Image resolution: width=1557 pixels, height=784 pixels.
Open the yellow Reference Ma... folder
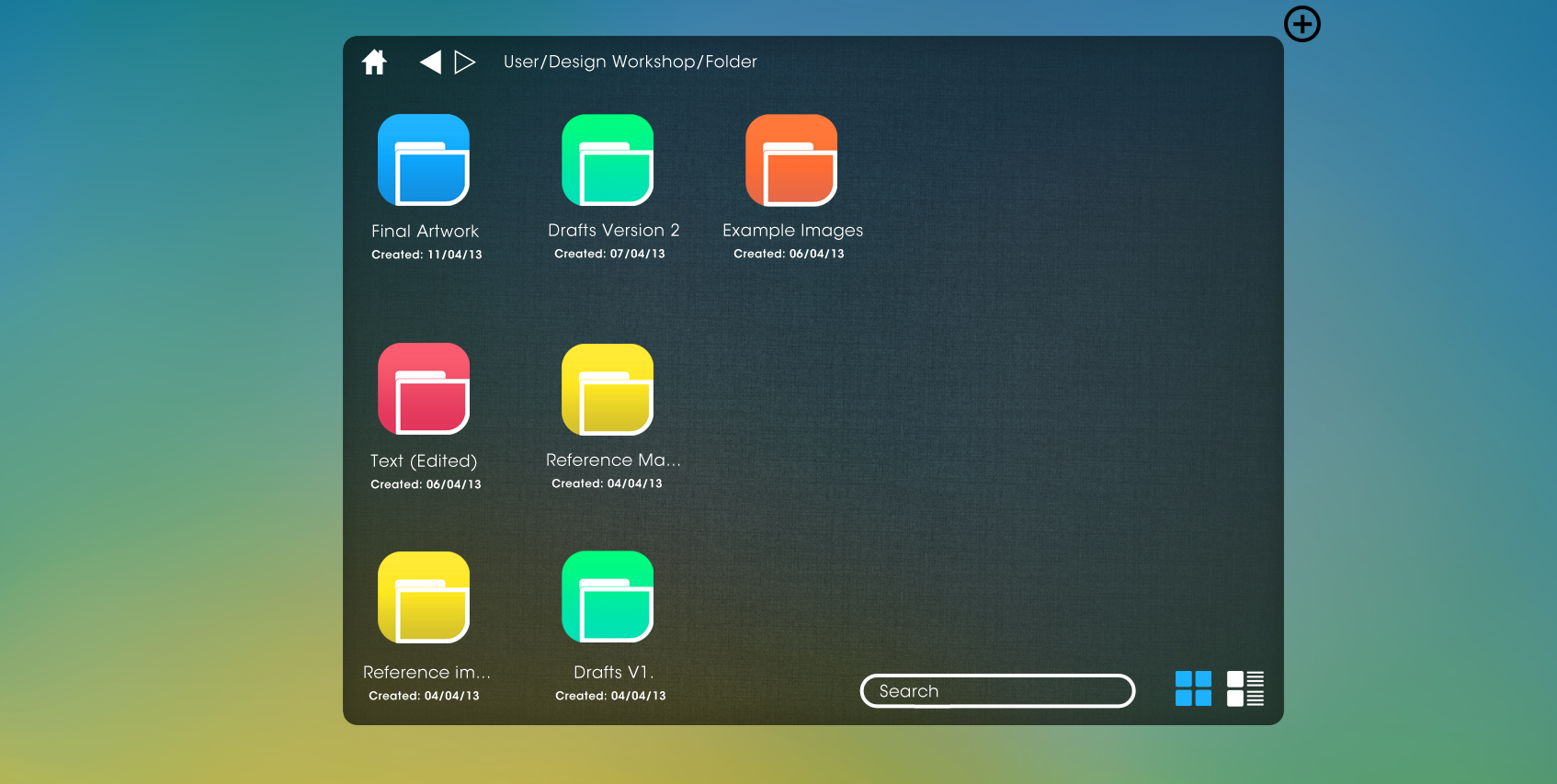(x=608, y=390)
